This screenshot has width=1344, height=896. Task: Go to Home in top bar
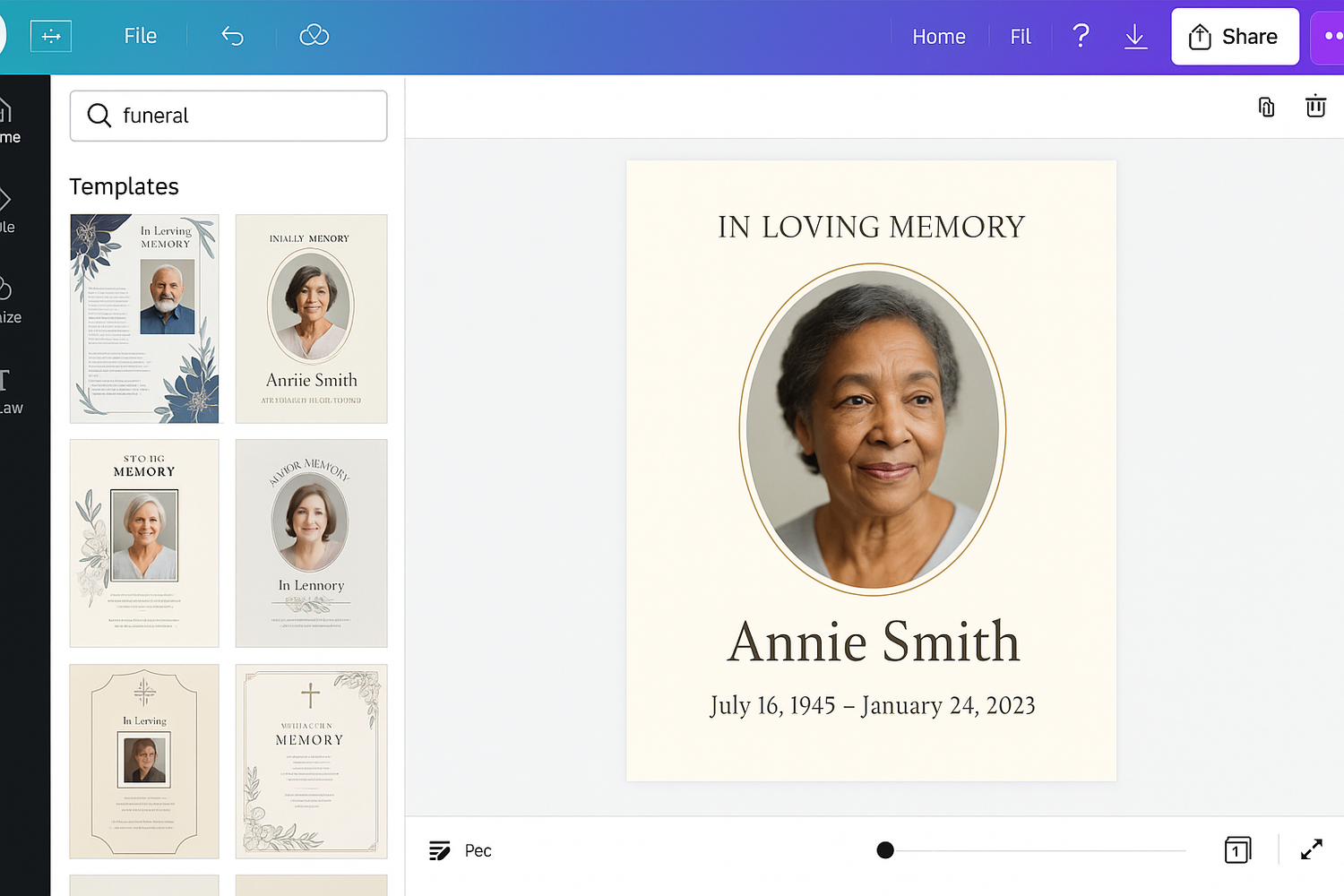(x=939, y=37)
